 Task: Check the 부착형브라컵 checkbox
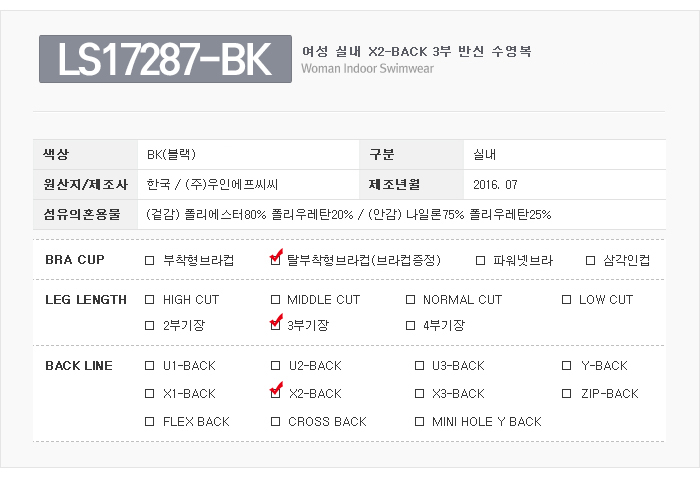pos(150,261)
